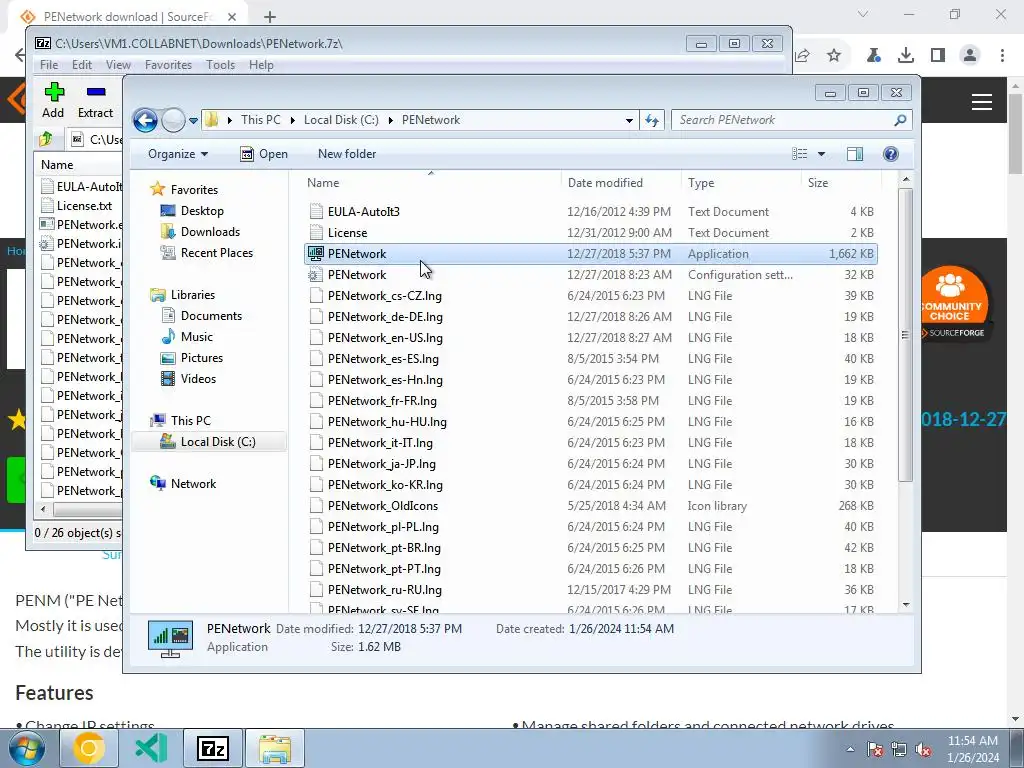
Task: Select PENetwork_en-US.lng file
Action: pos(590,338)
